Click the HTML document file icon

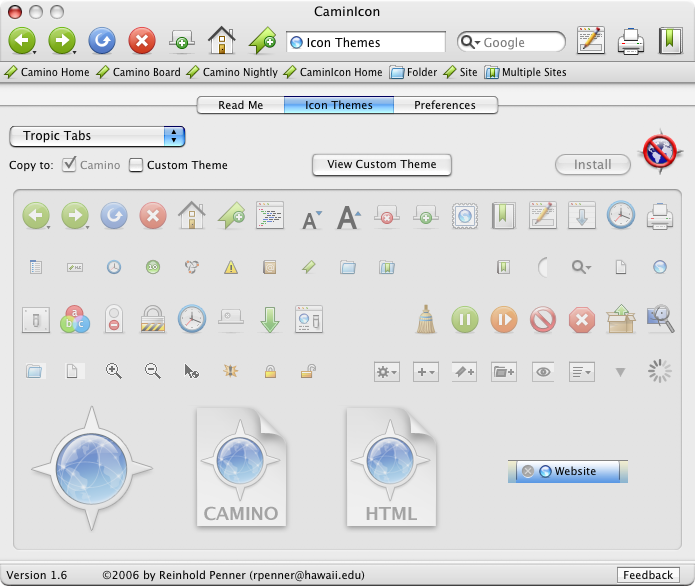pyautogui.click(x=391, y=467)
